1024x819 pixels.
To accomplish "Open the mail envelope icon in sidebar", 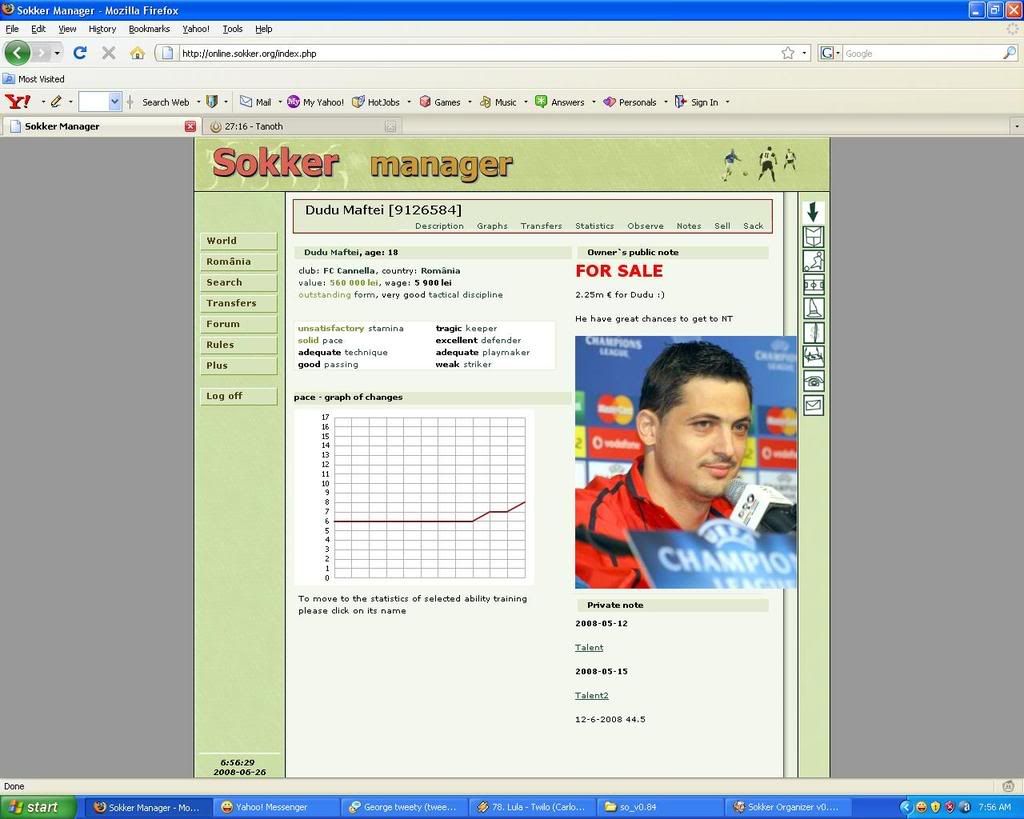I will pyautogui.click(x=813, y=405).
